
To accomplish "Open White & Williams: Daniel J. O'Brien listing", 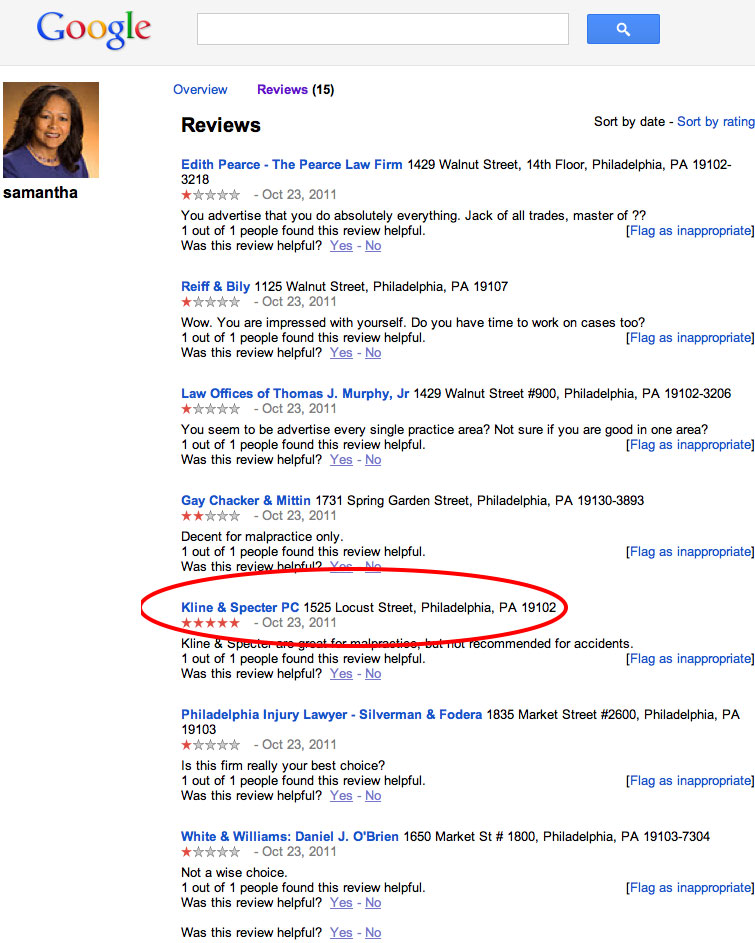I will tap(290, 837).
